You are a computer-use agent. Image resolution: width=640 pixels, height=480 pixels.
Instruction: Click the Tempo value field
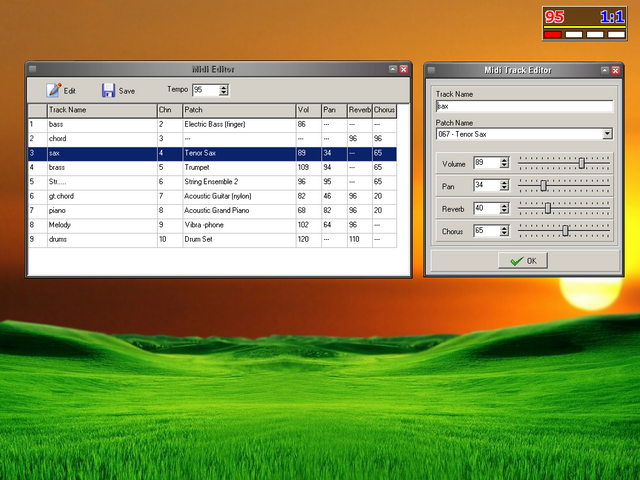click(206, 90)
